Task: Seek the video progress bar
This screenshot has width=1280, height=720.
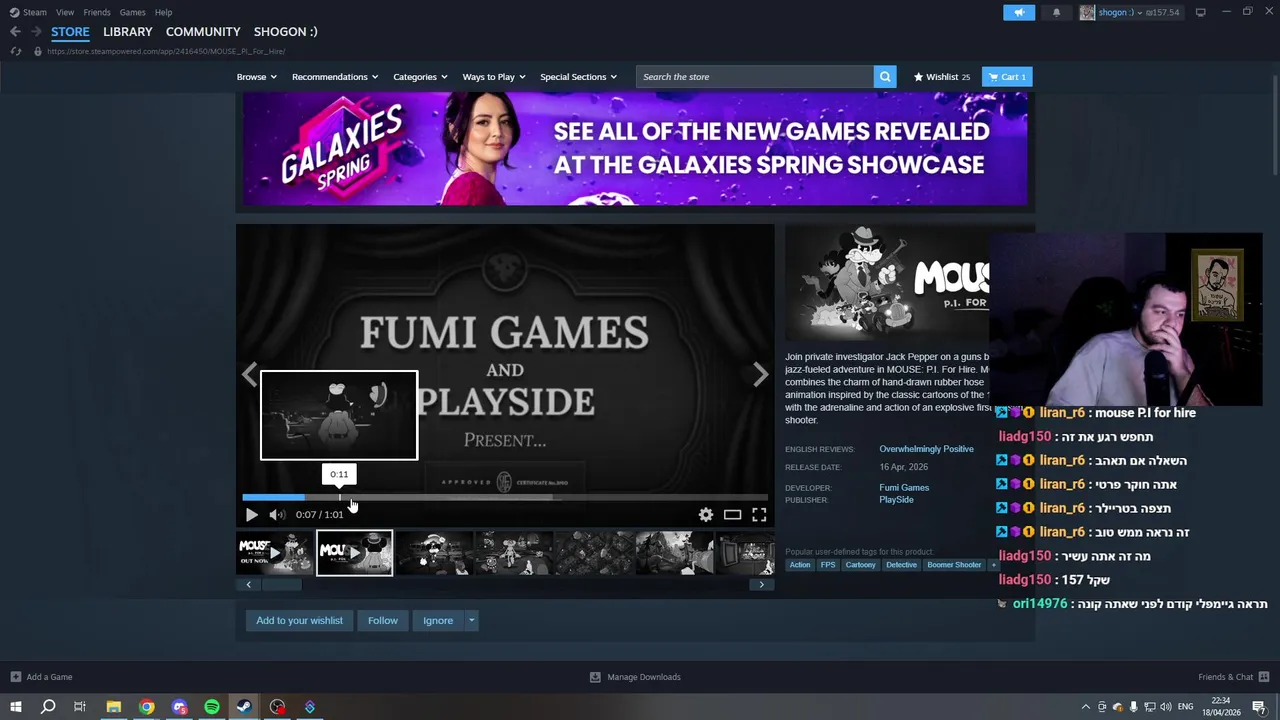Action: tap(504, 497)
